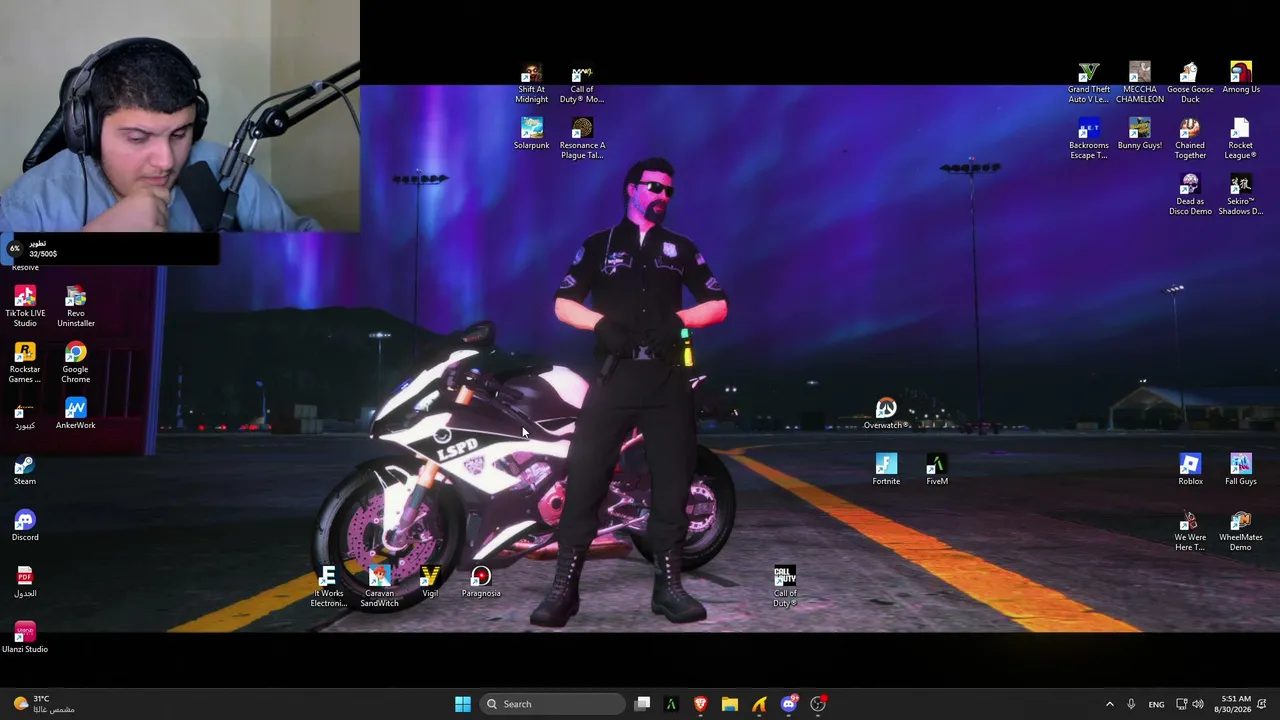Open Task View from the taskbar

coord(643,704)
